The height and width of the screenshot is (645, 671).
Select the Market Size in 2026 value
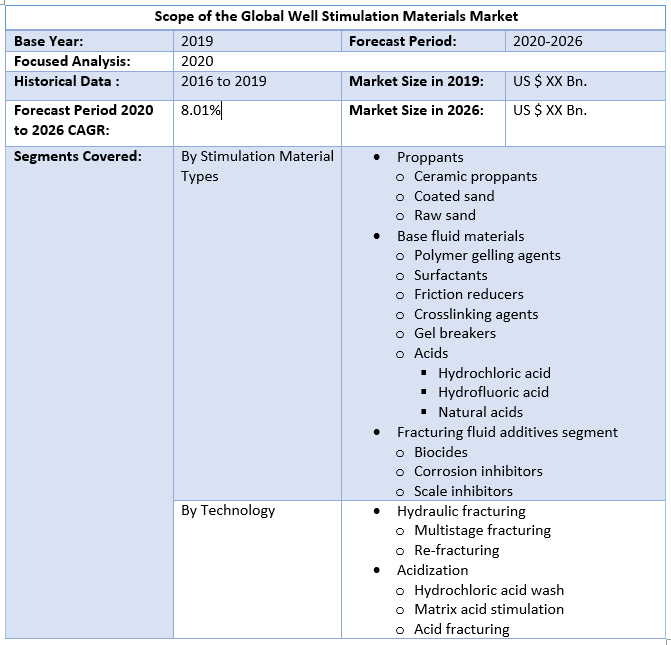coord(549,110)
